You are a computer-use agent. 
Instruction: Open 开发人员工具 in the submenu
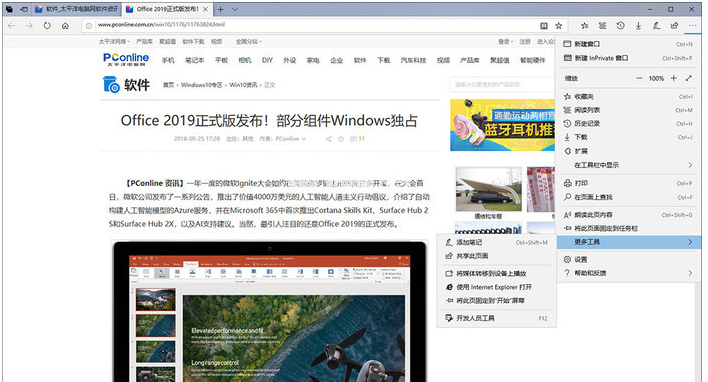click(496, 318)
